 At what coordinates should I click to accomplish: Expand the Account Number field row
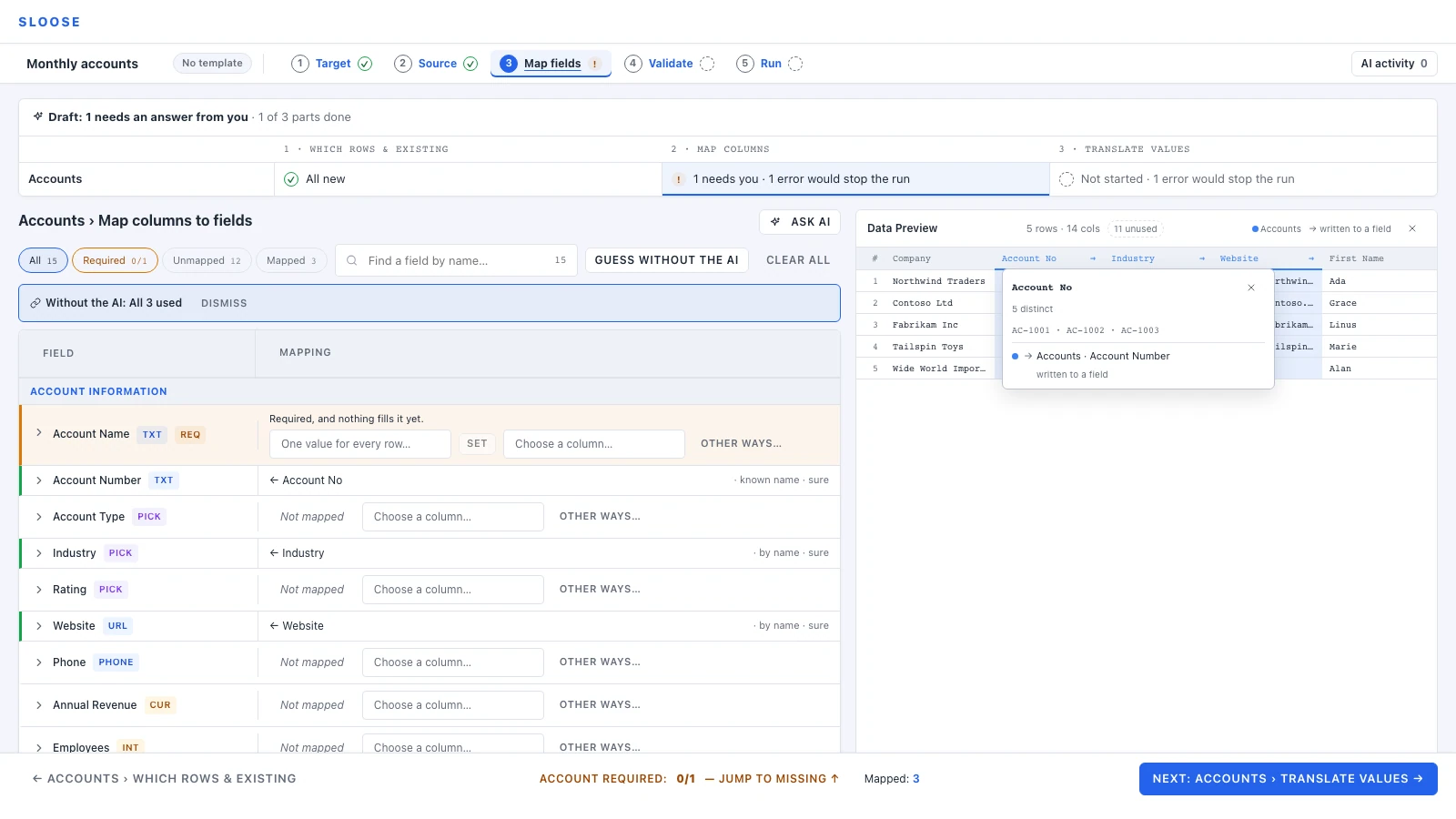pyautogui.click(x=39, y=480)
